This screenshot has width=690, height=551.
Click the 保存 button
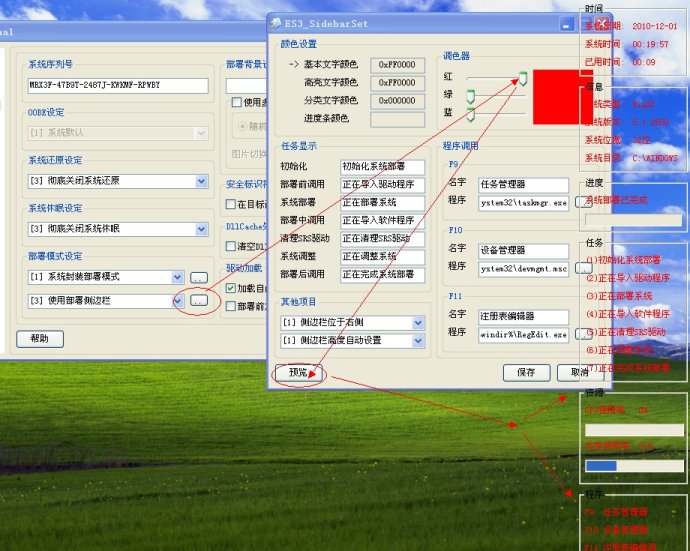(526, 373)
